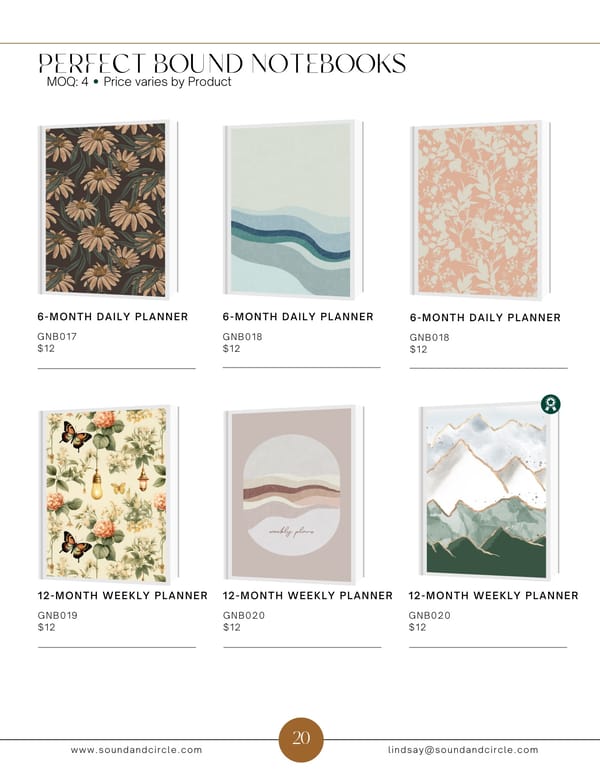
Task: Click product code GNB017
Action: tap(57, 337)
